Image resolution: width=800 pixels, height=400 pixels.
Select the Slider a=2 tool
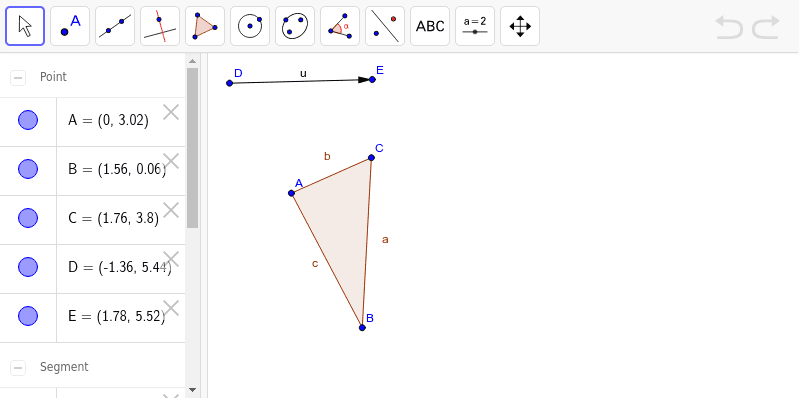tap(475, 26)
